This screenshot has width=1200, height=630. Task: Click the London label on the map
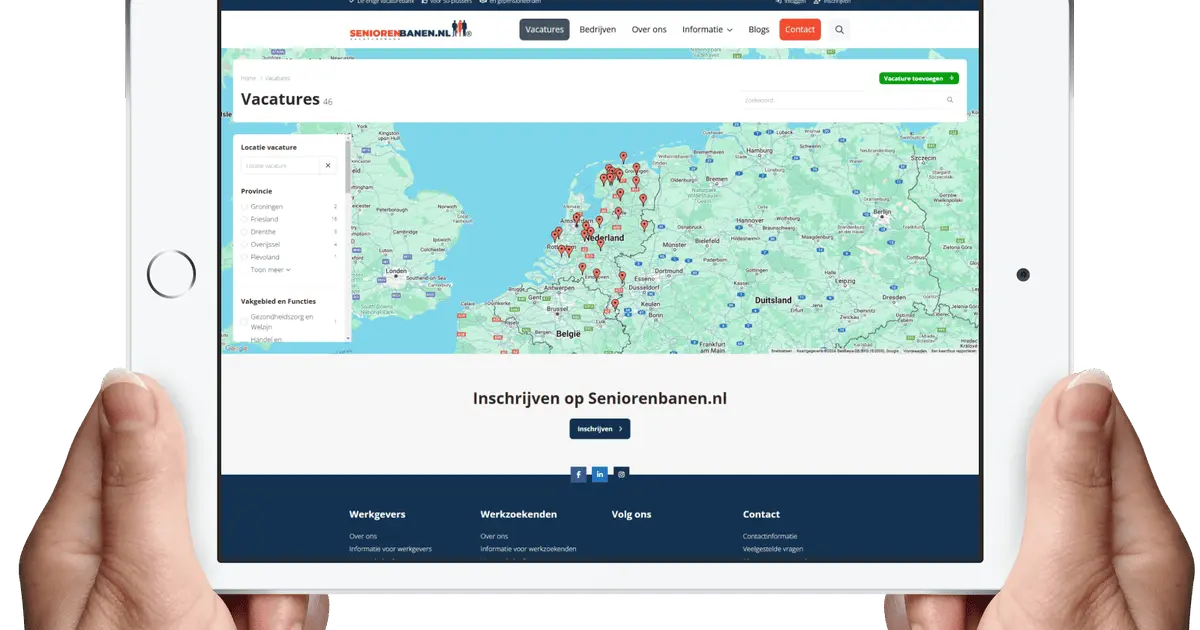tap(396, 271)
